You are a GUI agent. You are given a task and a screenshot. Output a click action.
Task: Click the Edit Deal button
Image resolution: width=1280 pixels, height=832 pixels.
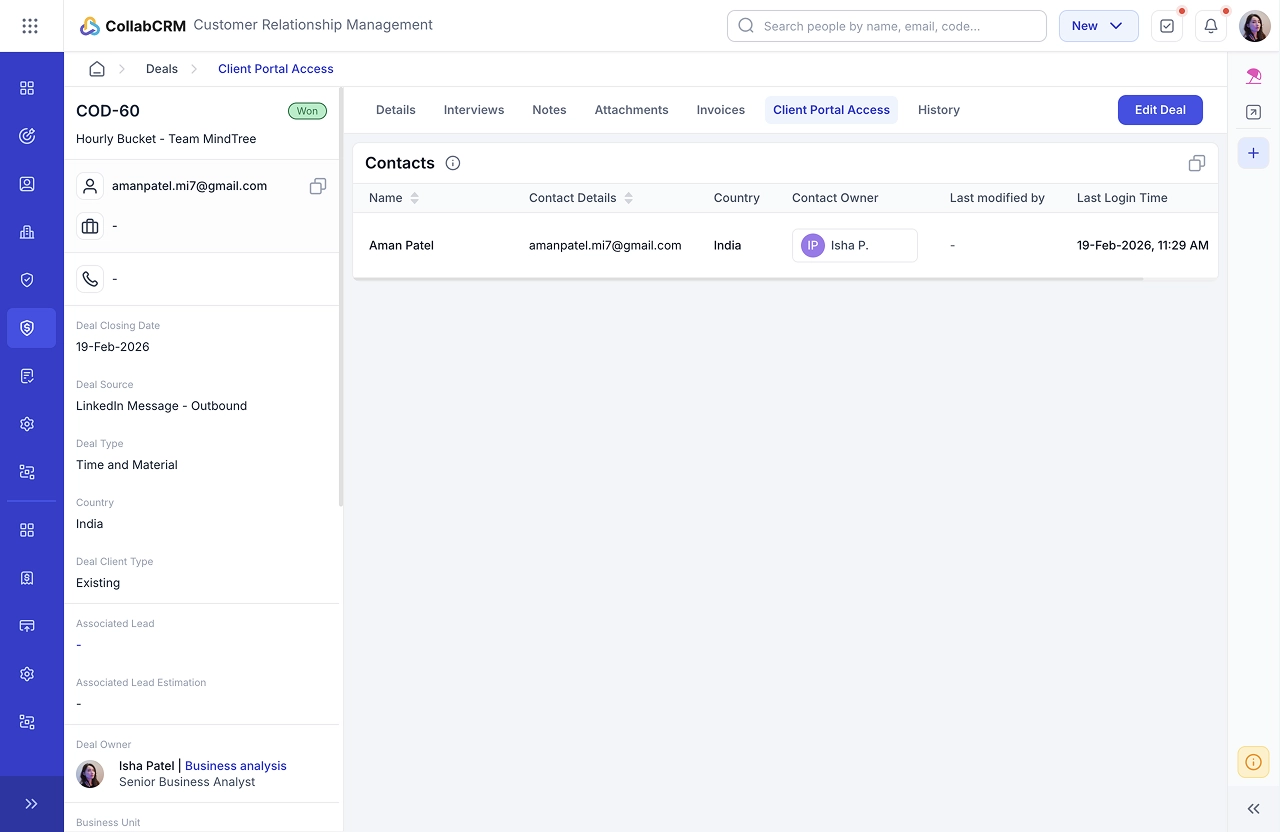click(1160, 110)
